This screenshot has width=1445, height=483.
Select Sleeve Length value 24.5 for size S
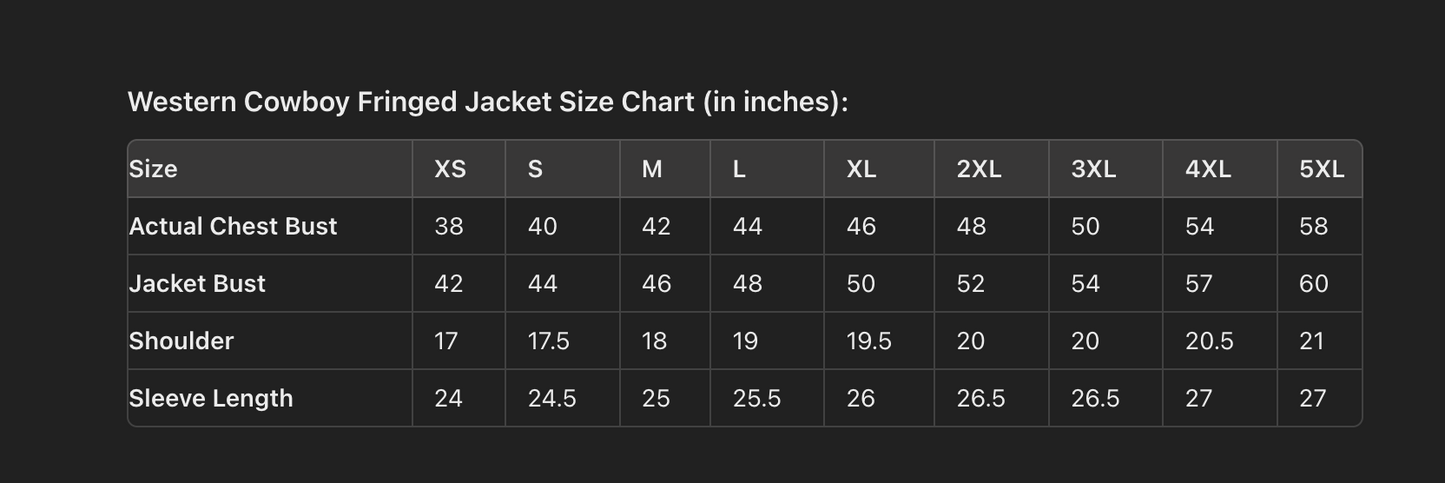pos(552,398)
